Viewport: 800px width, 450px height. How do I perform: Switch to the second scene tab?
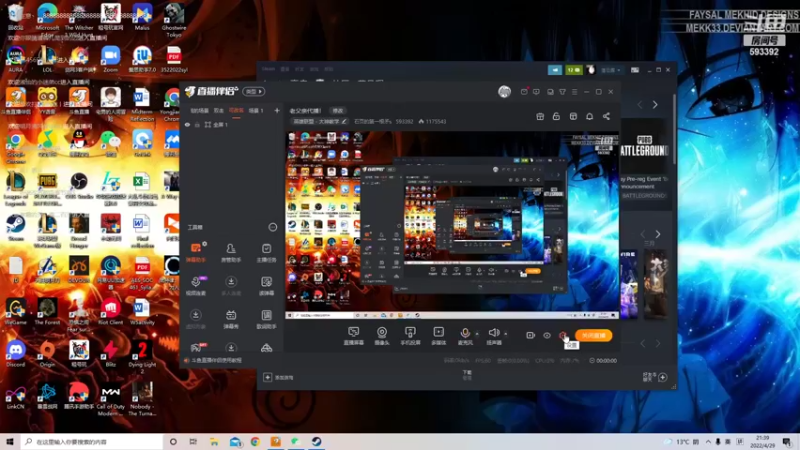[x=219, y=110]
